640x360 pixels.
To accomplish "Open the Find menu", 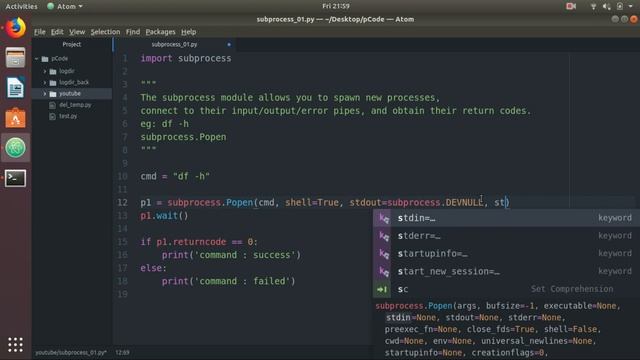I will point(133,32).
